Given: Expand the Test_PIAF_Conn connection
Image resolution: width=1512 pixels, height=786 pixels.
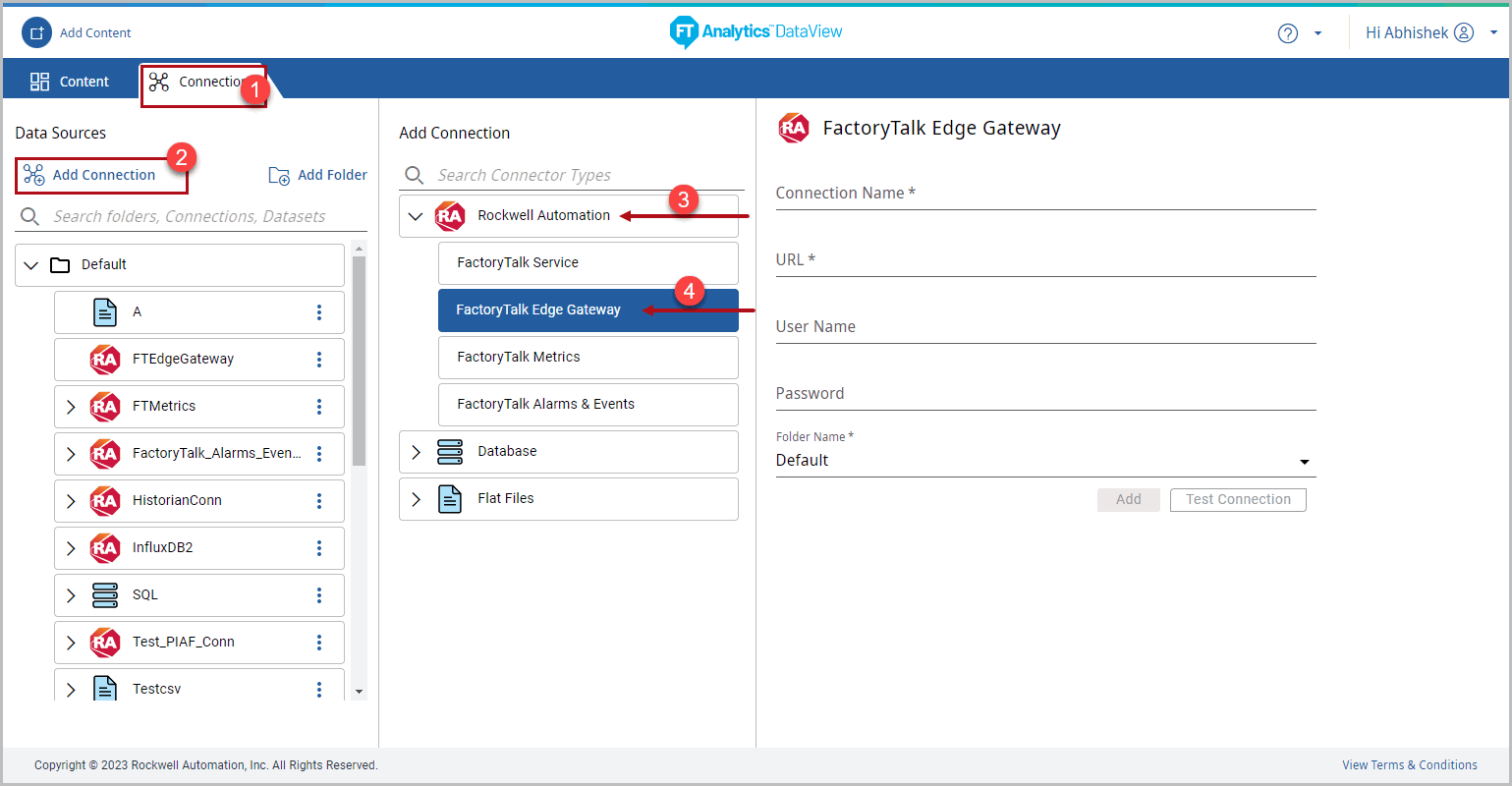Looking at the screenshot, I should (x=71, y=643).
